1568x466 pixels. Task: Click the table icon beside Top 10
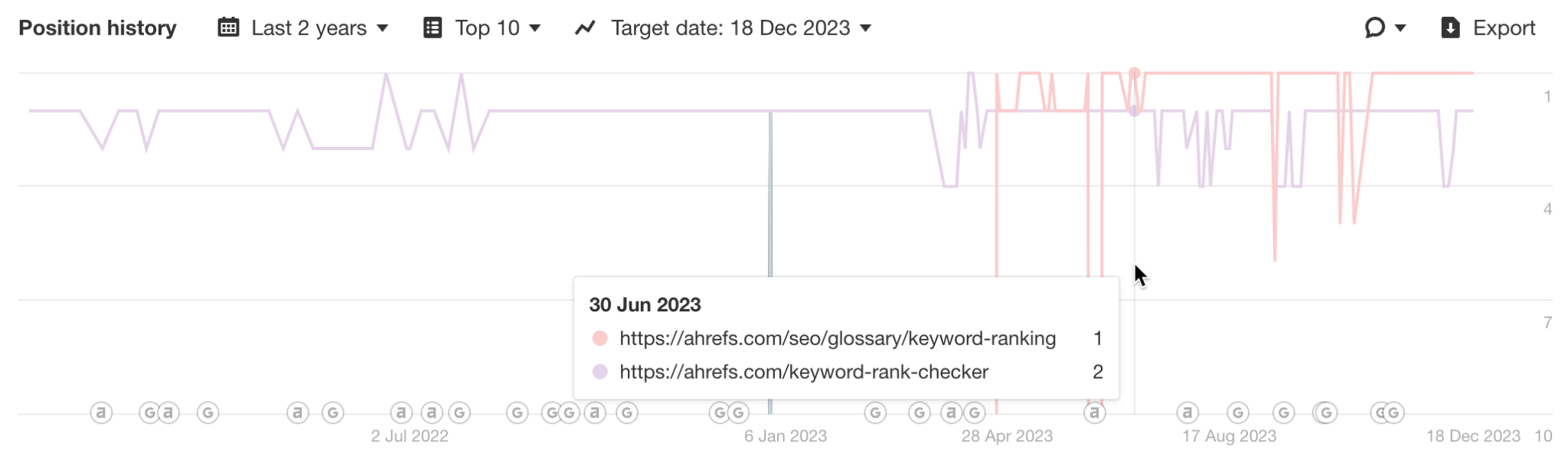coord(433,28)
